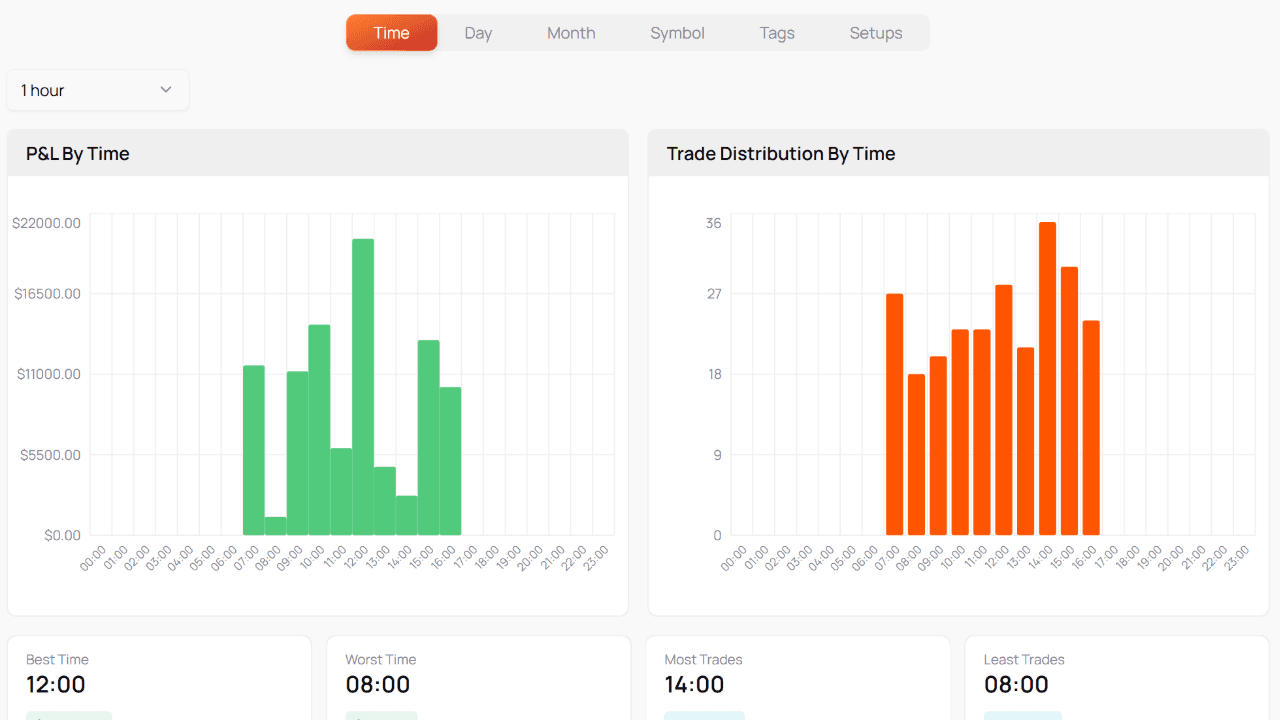Expand the 1 hour interval dropdown
This screenshot has width=1280, height=720.
coord(98,90)
